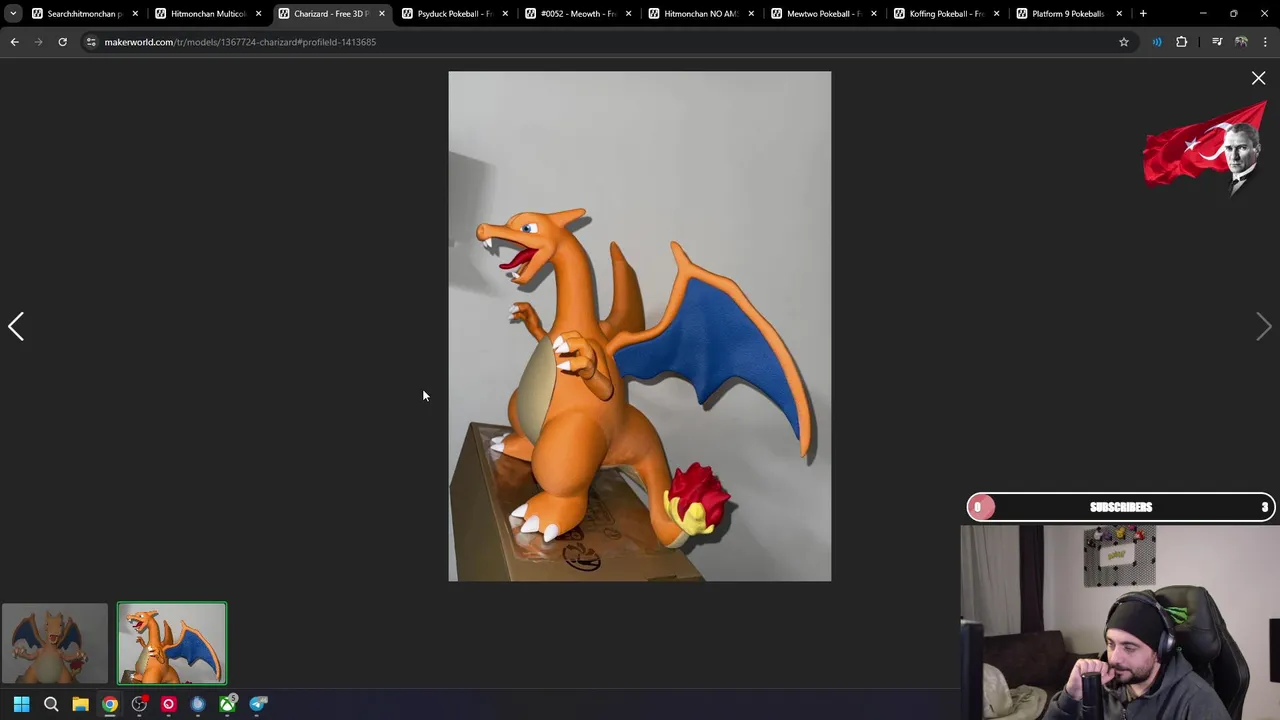This screenshot has width=1280, height=720.
Task: Switch to Hitmonchan Multicolor tab
Action: point(207,14)
